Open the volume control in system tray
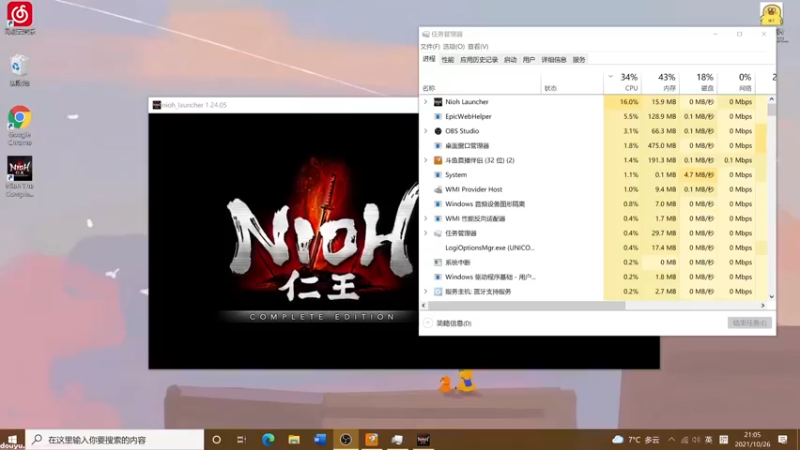800x450 pixels. pyautogui.click(x=696, y=440)
